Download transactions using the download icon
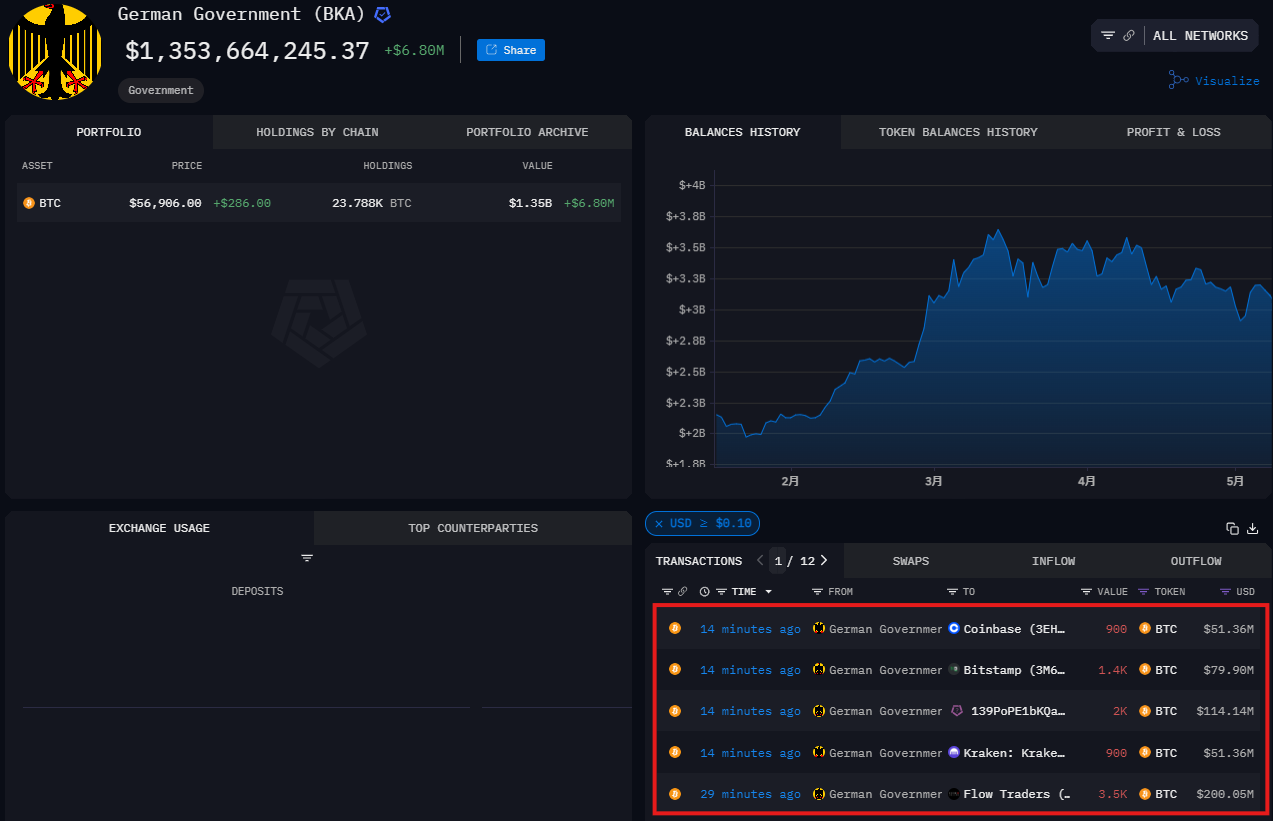The width and height of the screenshot is (1273, 821). click(x=1252, y=528)
